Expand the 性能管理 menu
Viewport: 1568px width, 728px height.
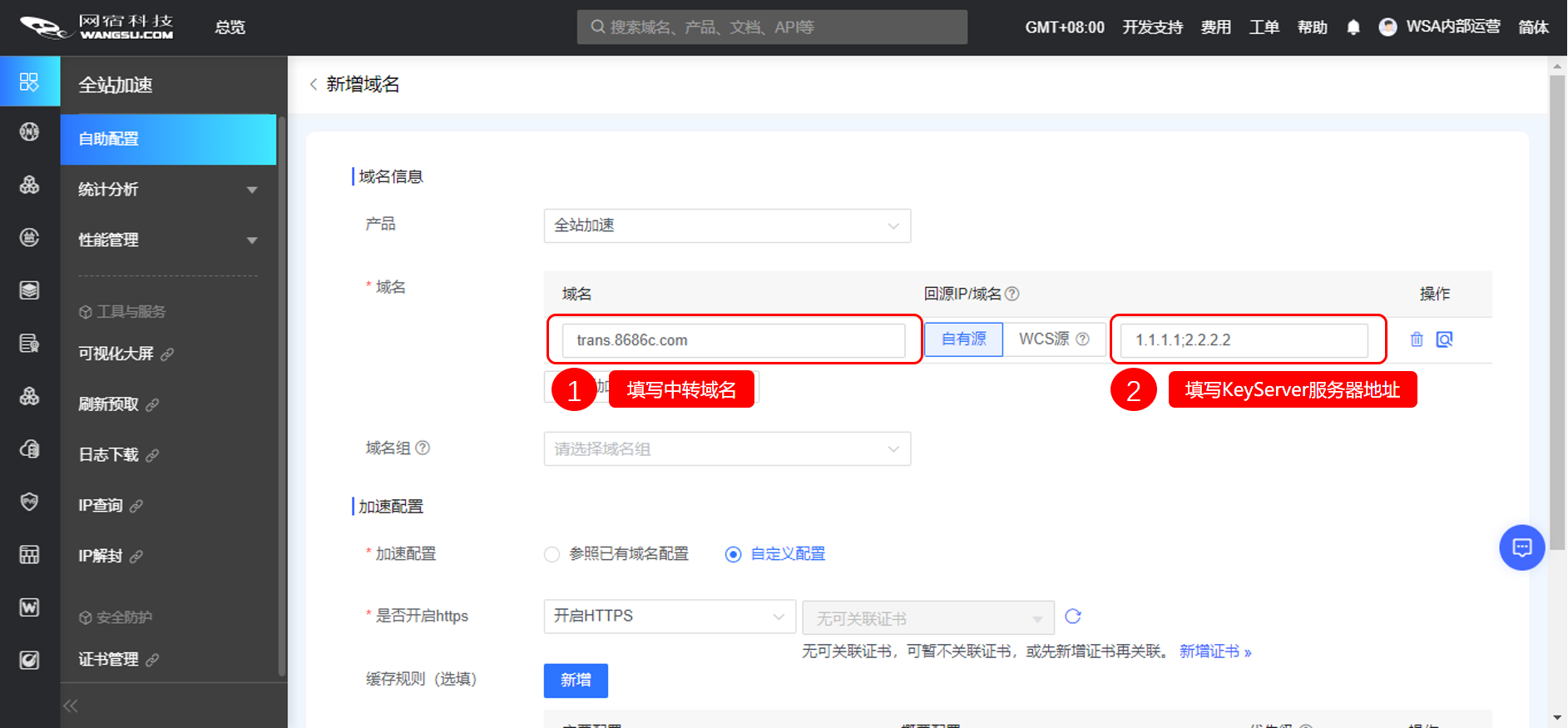[x=168, y=240]
